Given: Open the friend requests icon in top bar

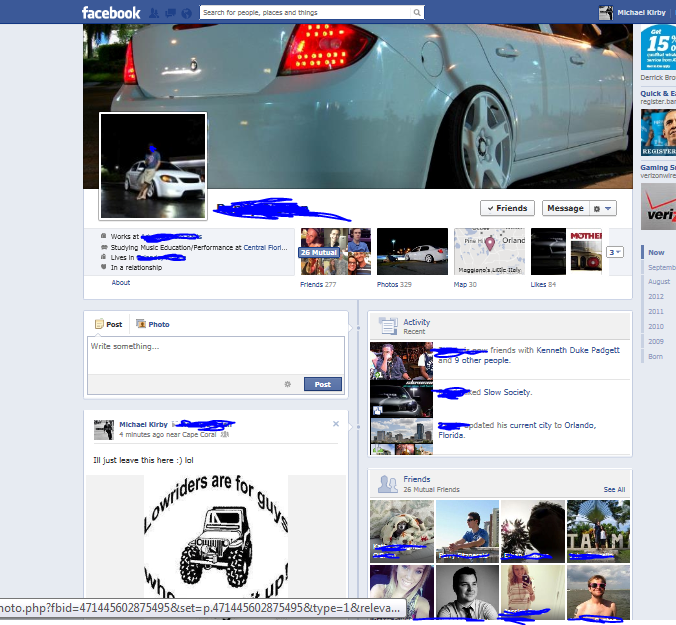Looking at the screenshot, I should pyautogui.click(x=154, y=13).
